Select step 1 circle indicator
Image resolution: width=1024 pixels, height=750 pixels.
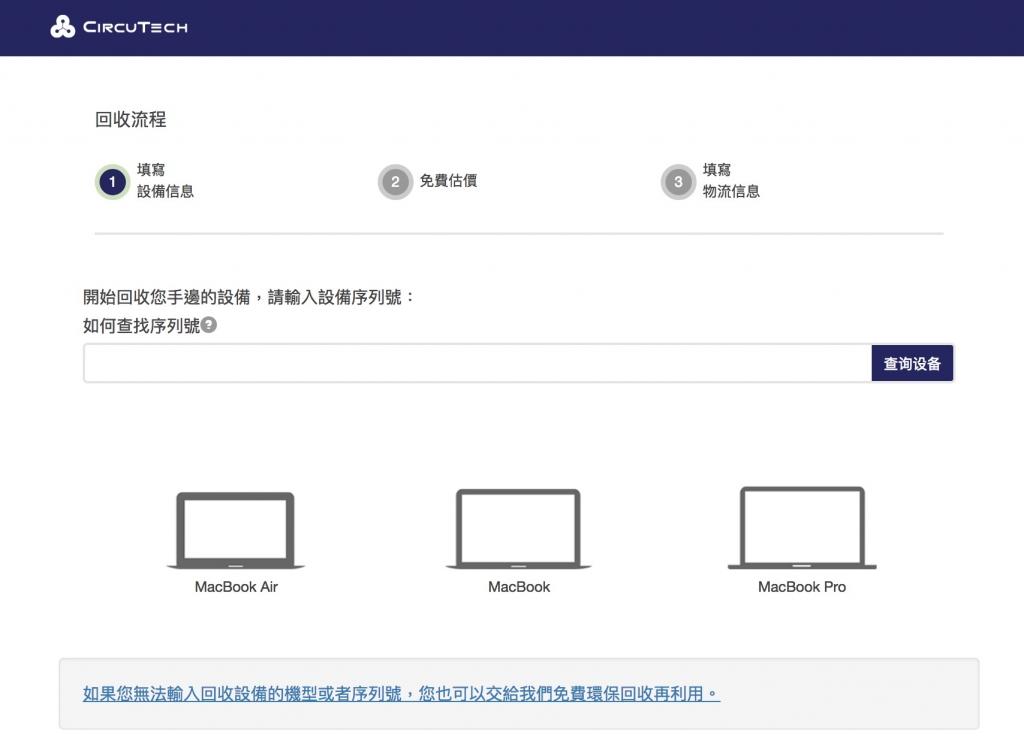(x=112, y=182)
